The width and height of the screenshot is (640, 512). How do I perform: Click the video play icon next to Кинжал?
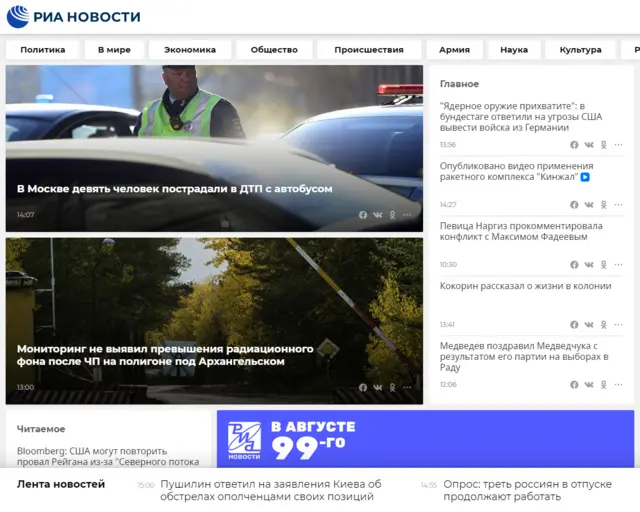585,177
